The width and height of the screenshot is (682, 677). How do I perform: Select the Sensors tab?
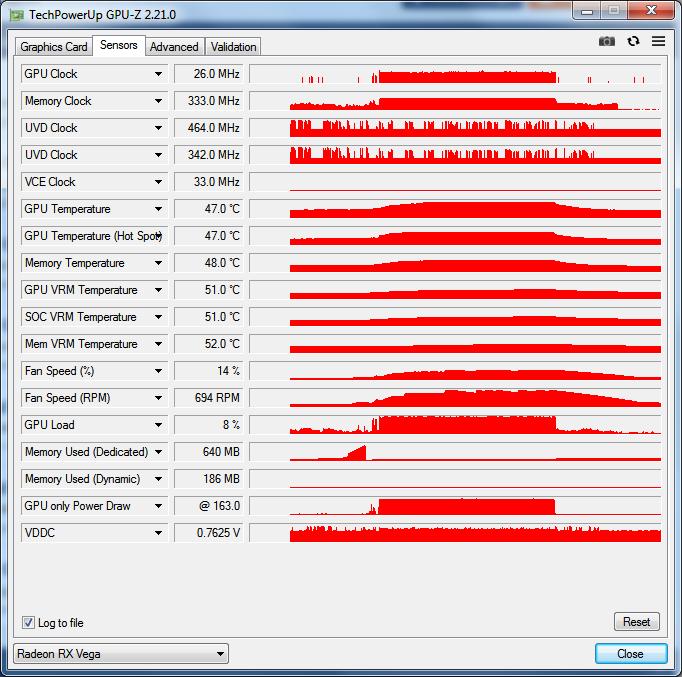pyautogui.click(x=119, y=45)
